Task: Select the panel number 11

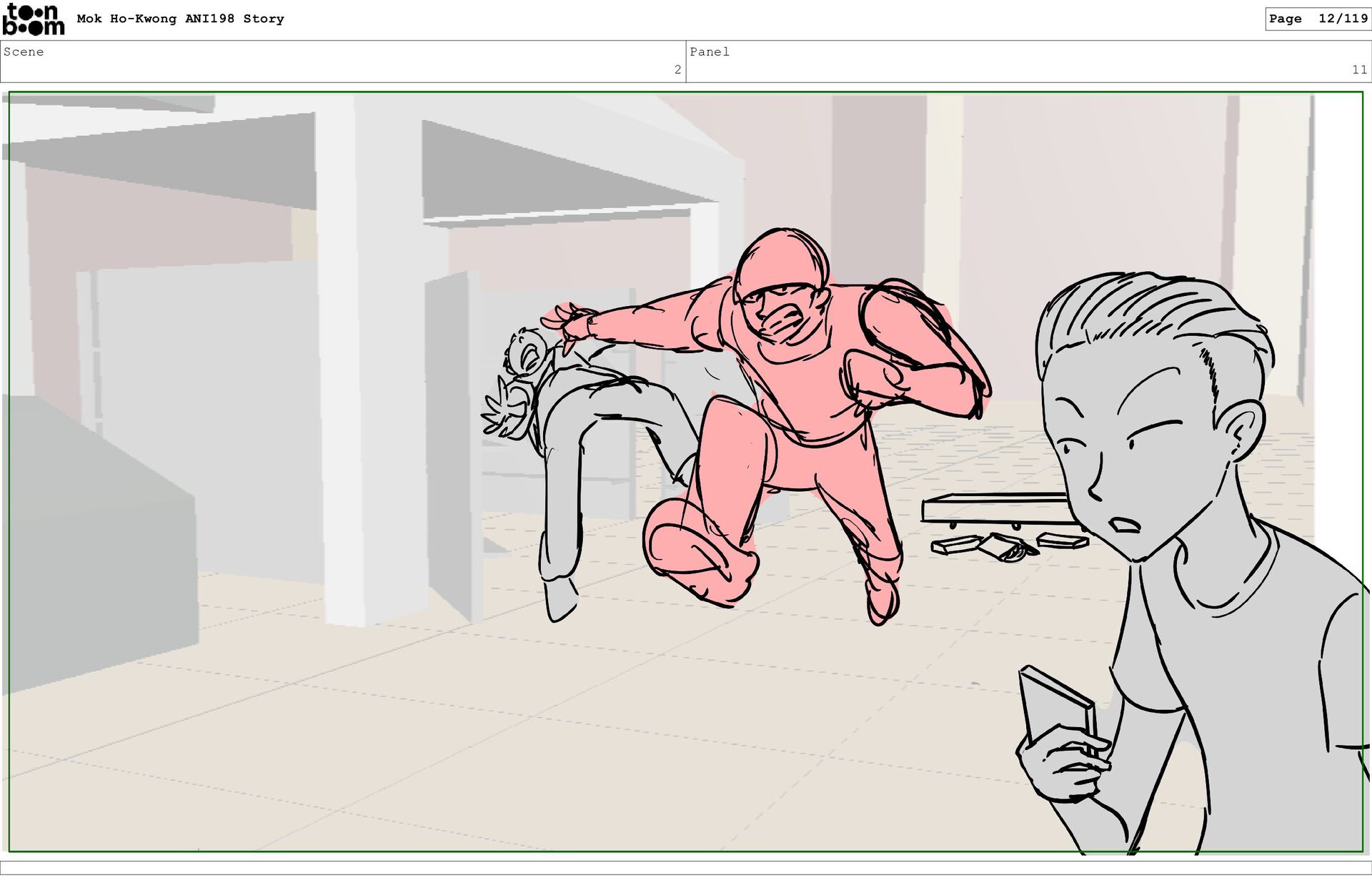Action: (x=1358, y=69)
